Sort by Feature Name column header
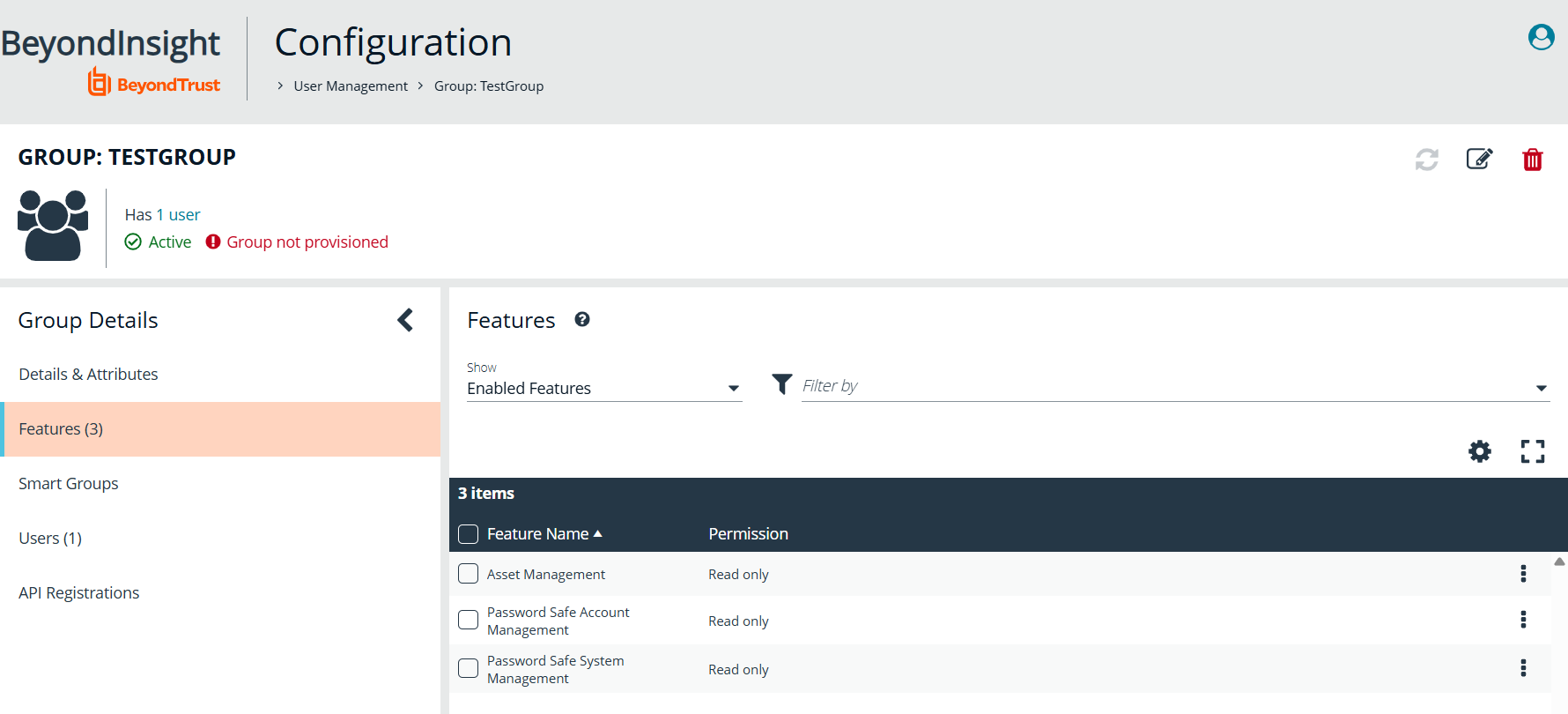This screenshot has width=1568, height=714. pyautogui.click(x=538, y=534)
